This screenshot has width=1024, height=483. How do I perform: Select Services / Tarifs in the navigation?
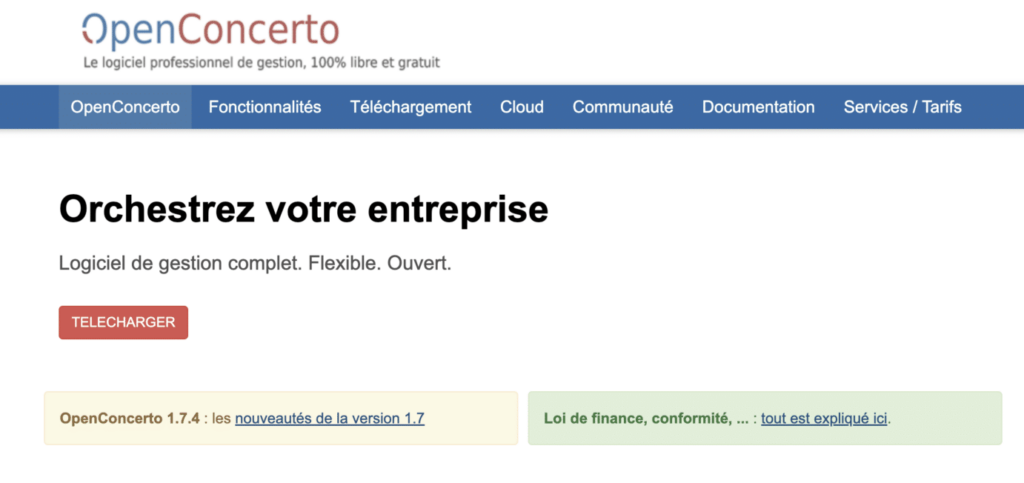tap(902, 107)
